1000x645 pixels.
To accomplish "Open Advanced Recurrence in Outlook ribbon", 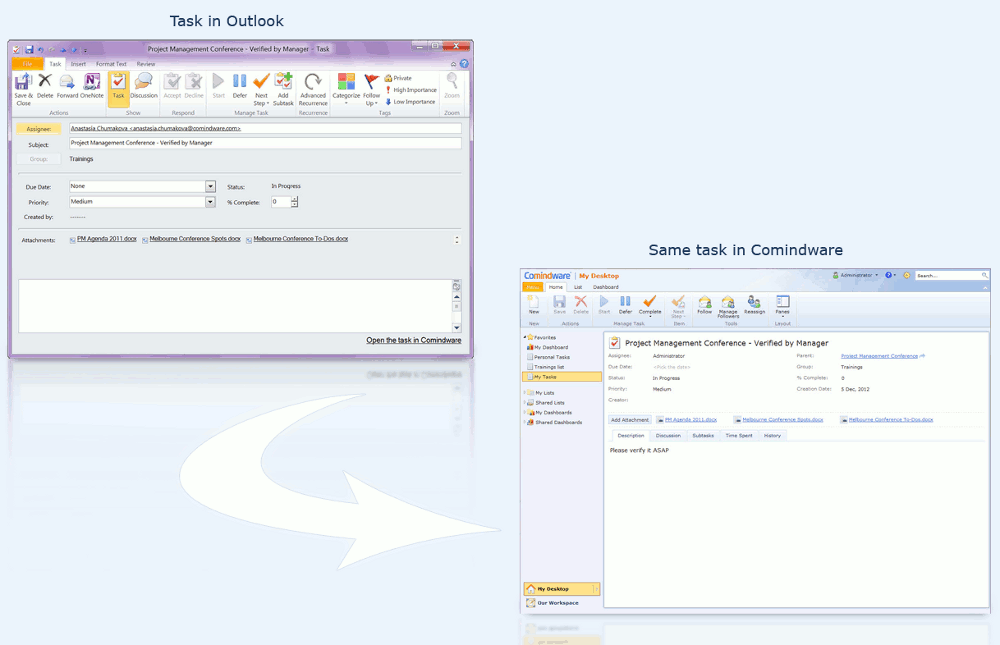I will (313, 89).
